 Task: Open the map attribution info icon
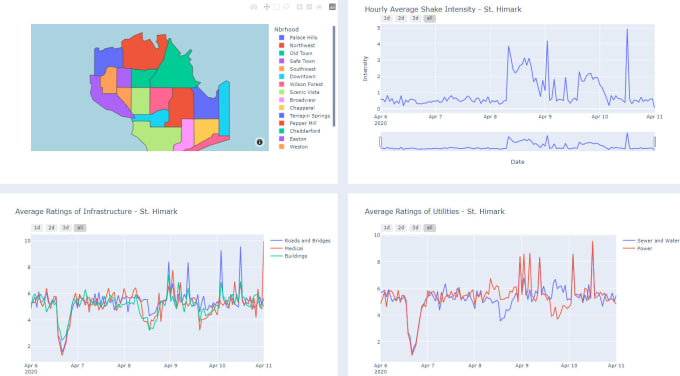click(259, 142)
